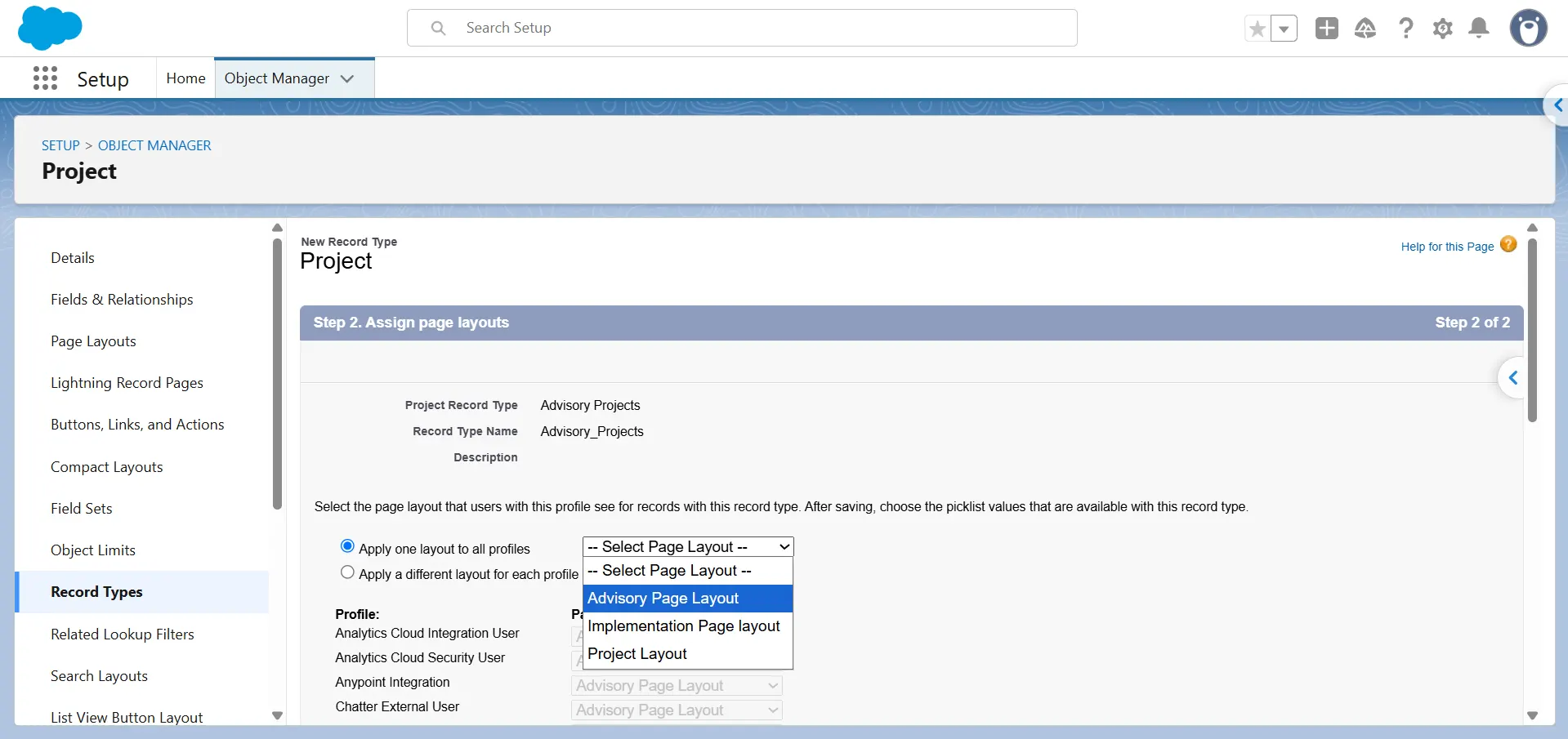Open the global actions plus icon

[1327, 29]
